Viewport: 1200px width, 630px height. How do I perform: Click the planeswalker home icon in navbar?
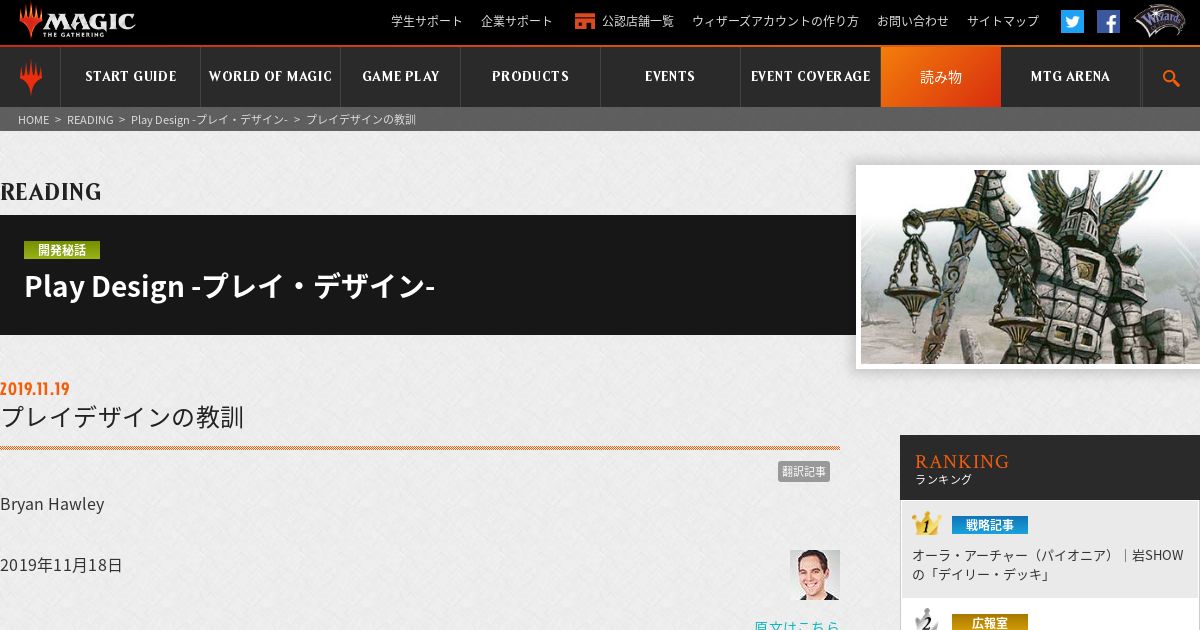click(31, 77)
